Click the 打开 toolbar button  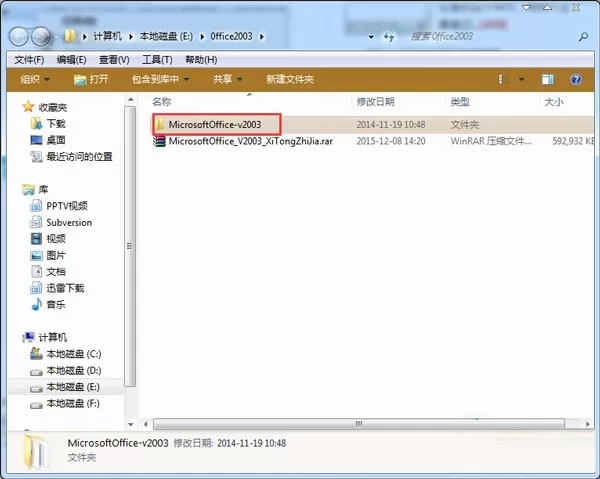click(91, 79)
